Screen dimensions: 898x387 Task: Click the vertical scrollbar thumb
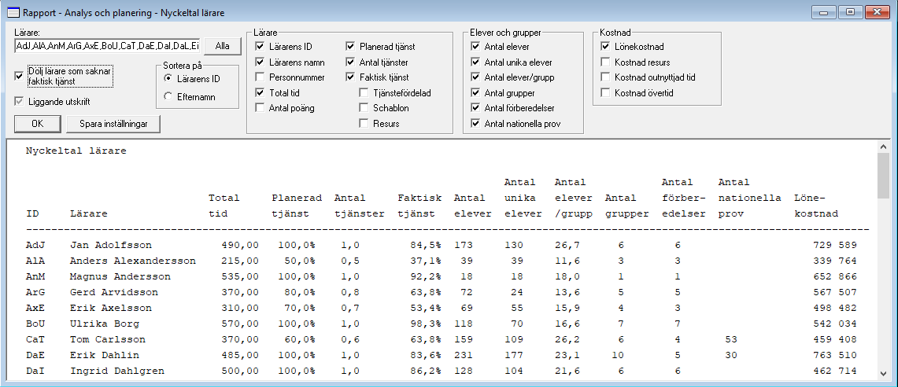coord(883,176)
